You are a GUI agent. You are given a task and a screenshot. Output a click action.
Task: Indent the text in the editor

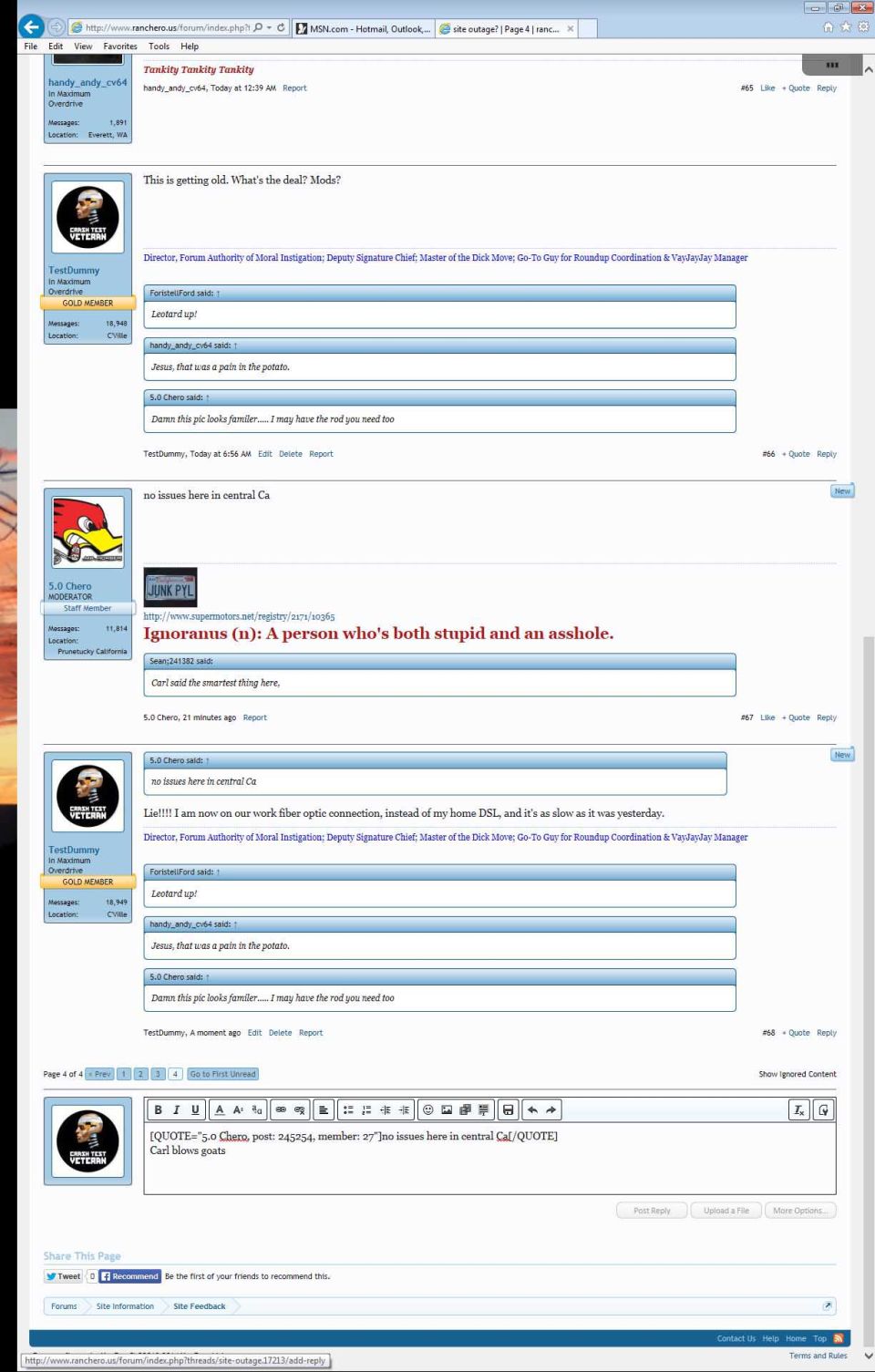404,1109
